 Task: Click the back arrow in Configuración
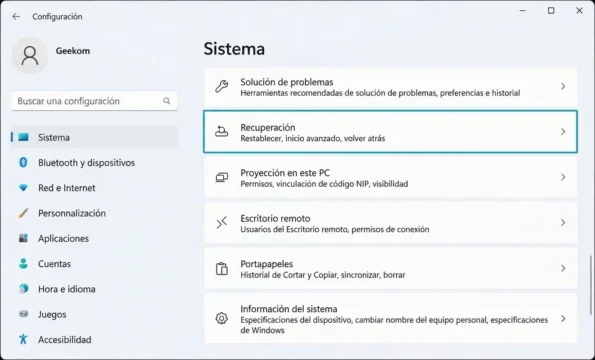click(16, 16)
